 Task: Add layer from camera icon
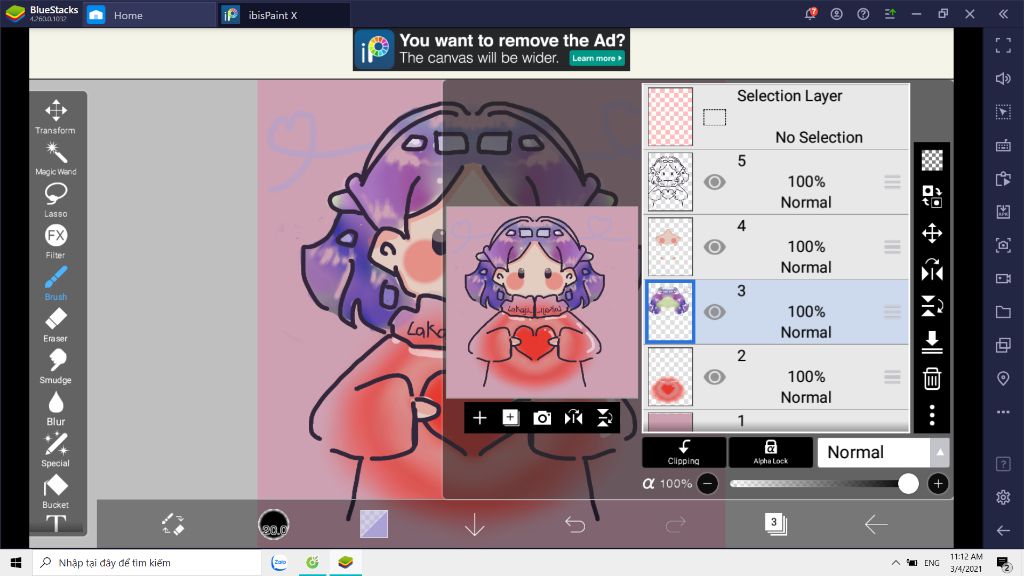pyautogui.click(x=542, y=418)
